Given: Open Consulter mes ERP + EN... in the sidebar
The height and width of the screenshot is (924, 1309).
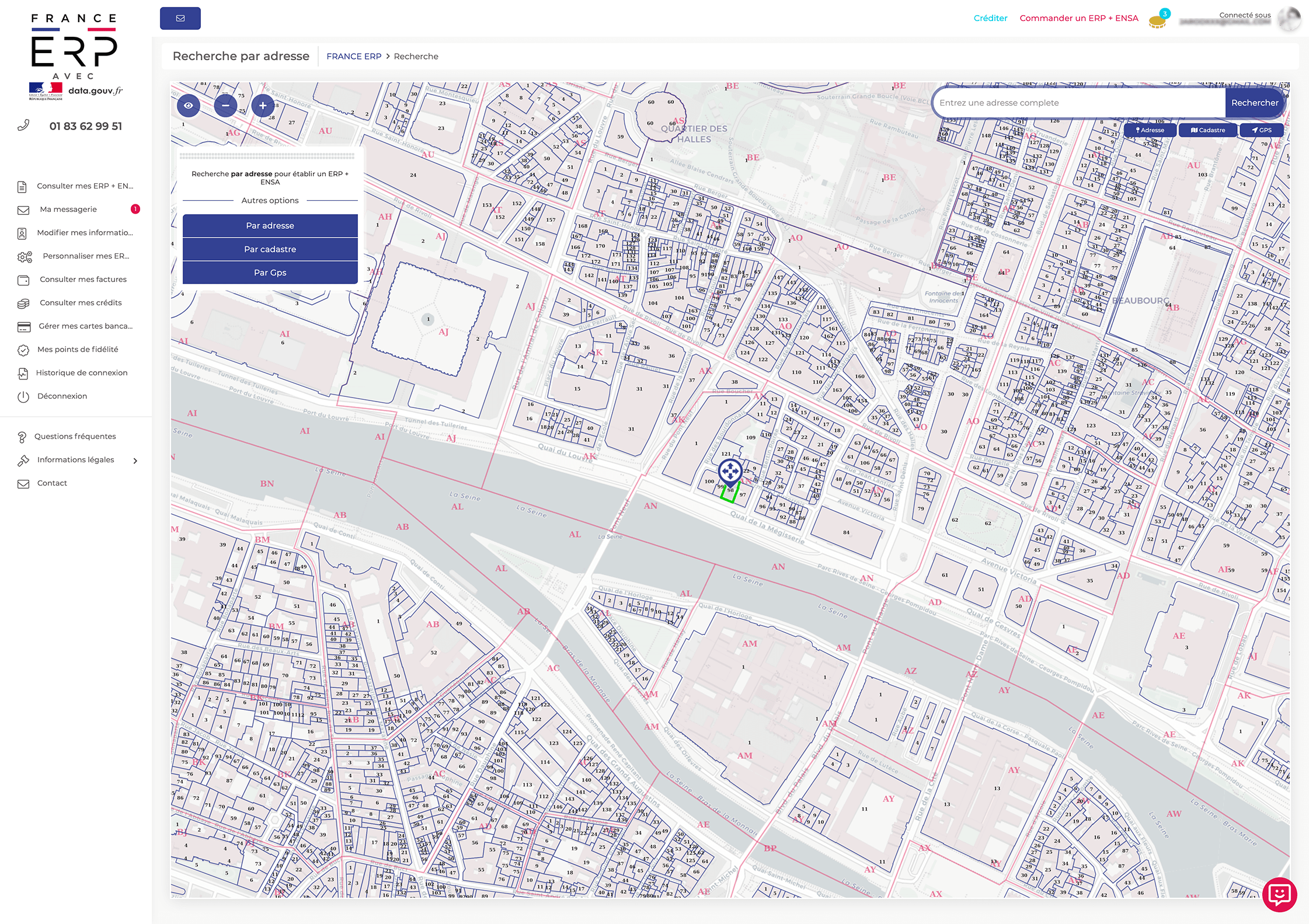Looking at the screenshot, I should pyautogui.click(x=85, y=186).
